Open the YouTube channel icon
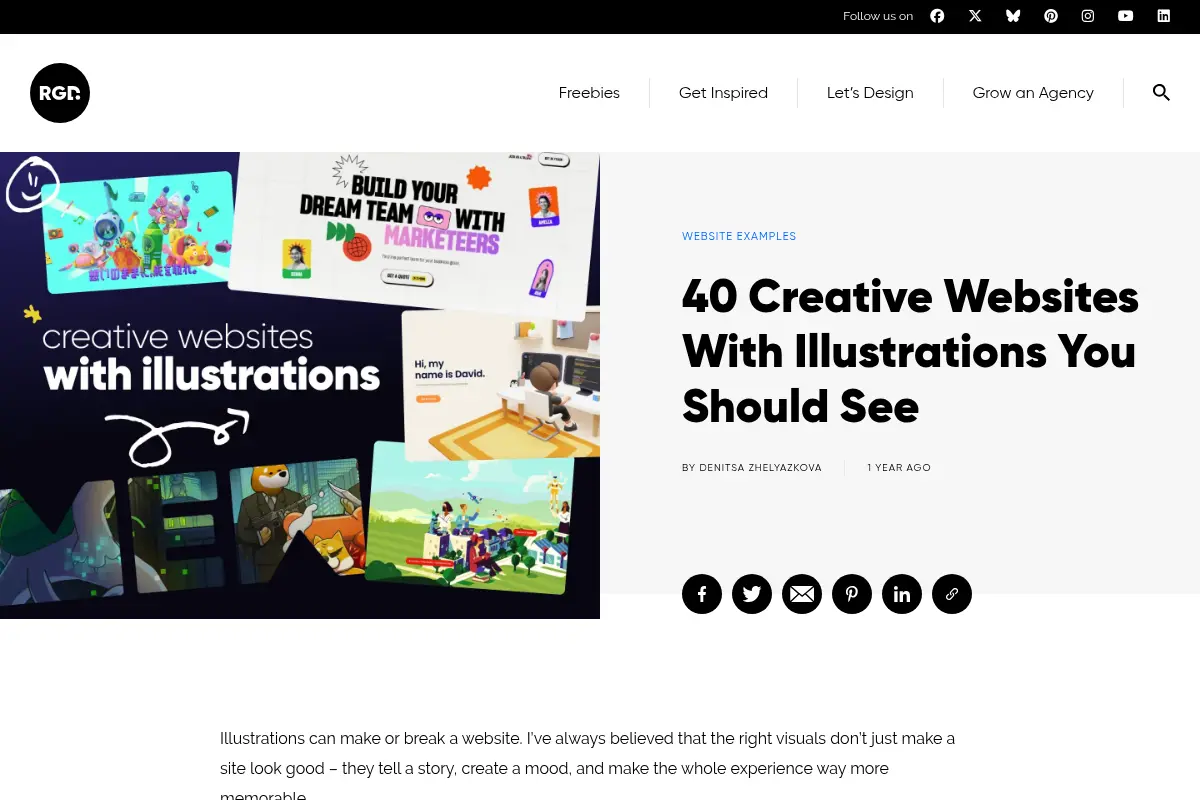The image size is (1200, 800). click(x=1126, y=16)
